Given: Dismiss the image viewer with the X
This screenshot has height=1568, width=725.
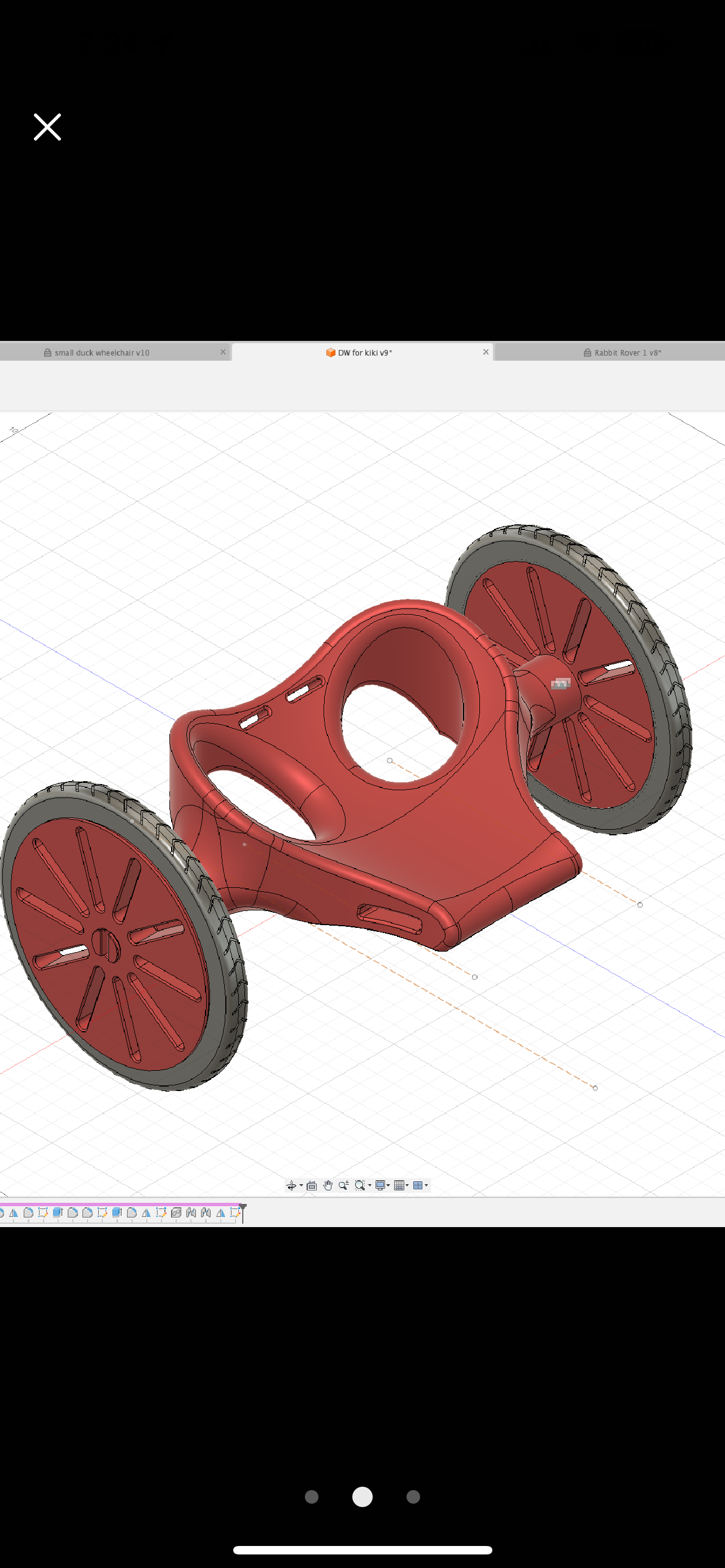Looking at the screenshot, I should 47,127.
